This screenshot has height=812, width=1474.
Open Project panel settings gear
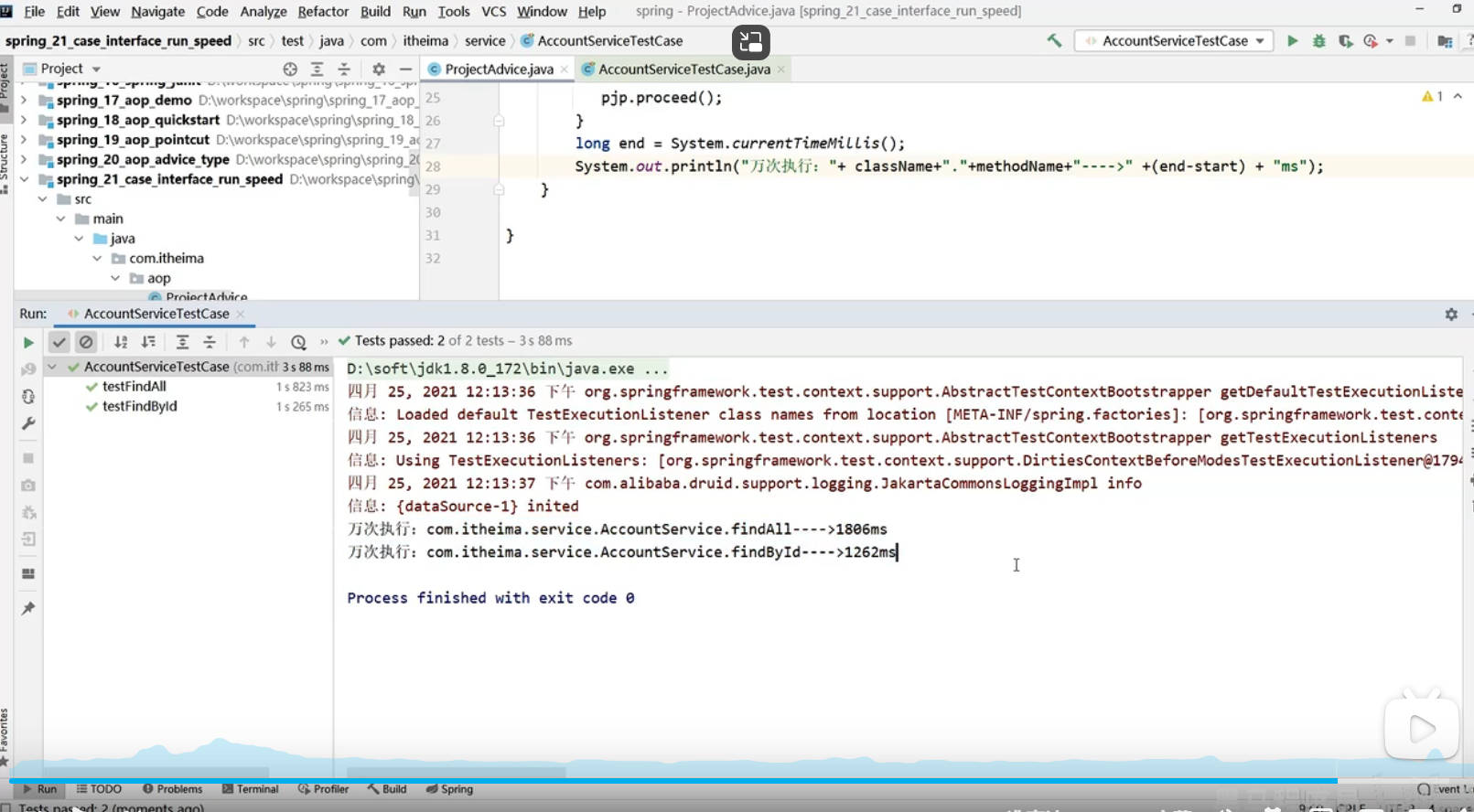click(x=379, y=69)
